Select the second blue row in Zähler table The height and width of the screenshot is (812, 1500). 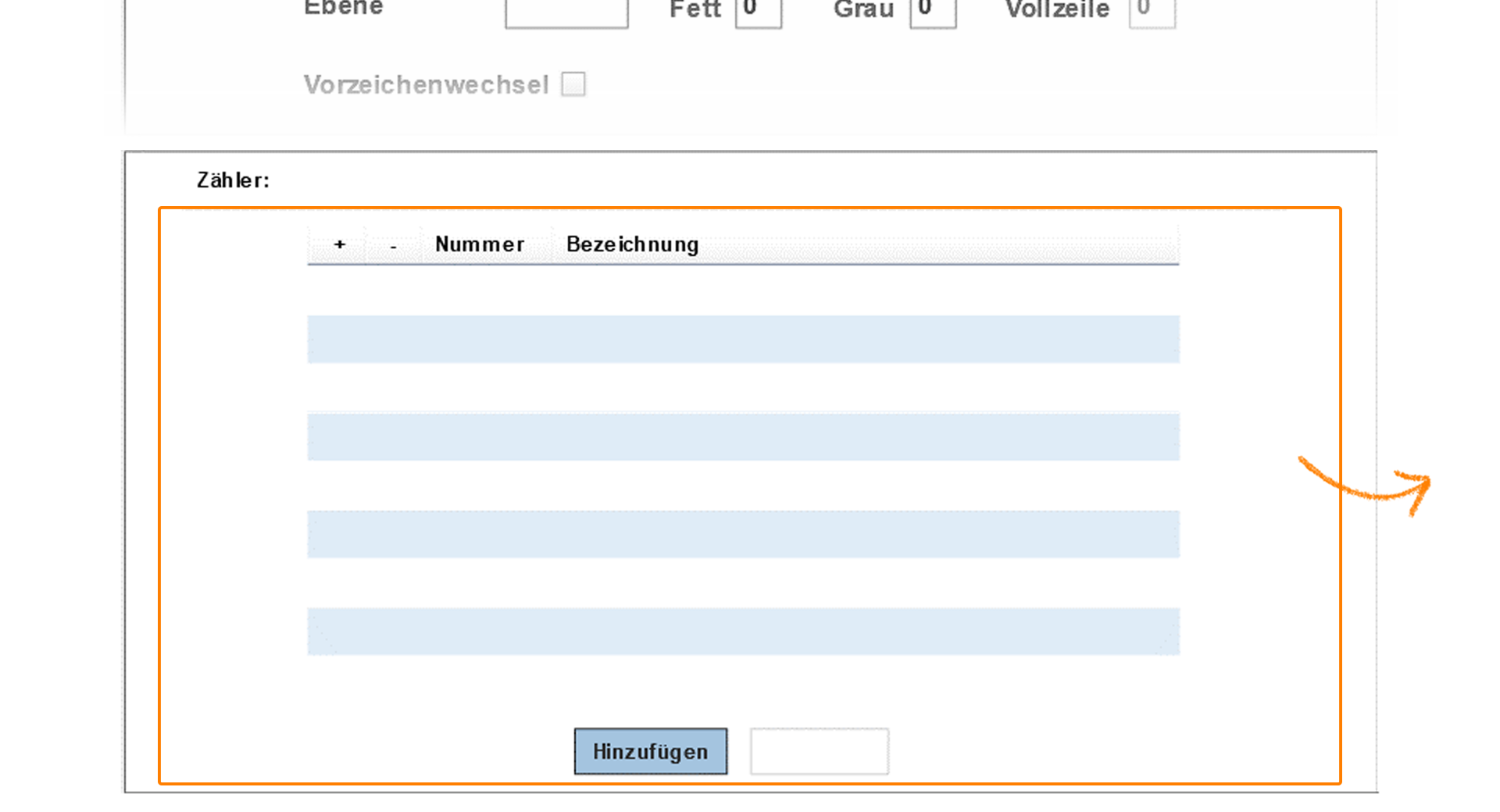[x=742, y=436]
